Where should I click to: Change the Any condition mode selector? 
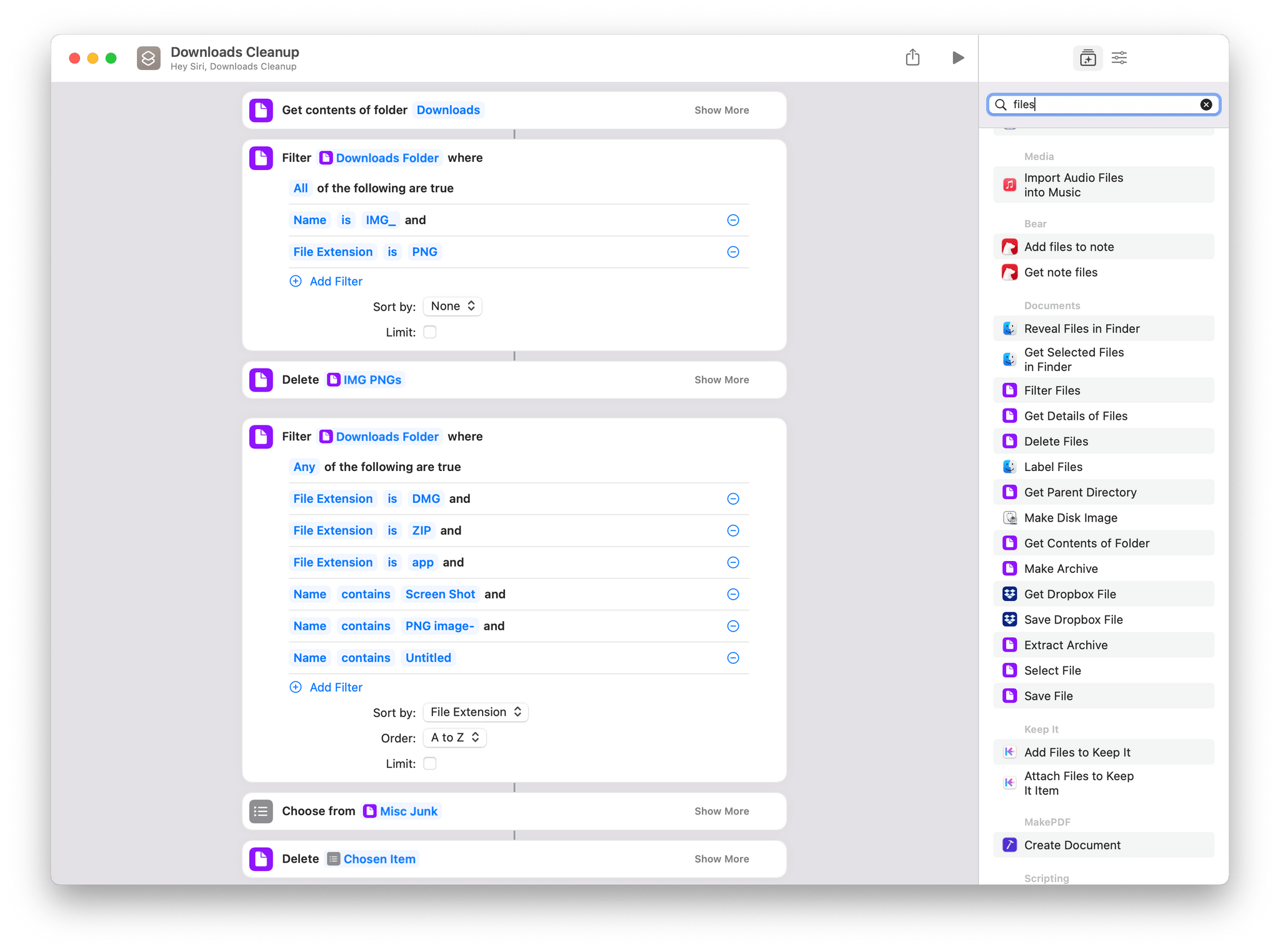tap(304, 467)
